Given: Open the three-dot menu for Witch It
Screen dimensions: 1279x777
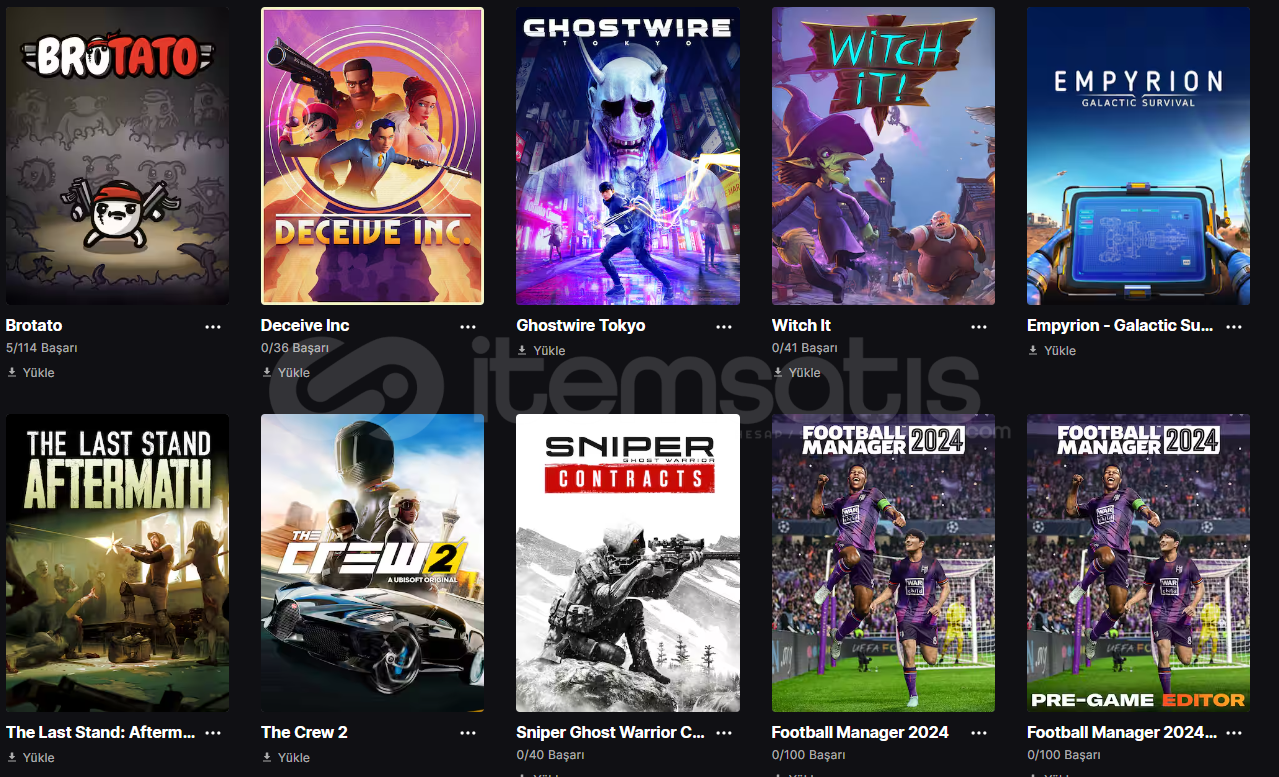Looking at the screenshot, I should [979, 327].
